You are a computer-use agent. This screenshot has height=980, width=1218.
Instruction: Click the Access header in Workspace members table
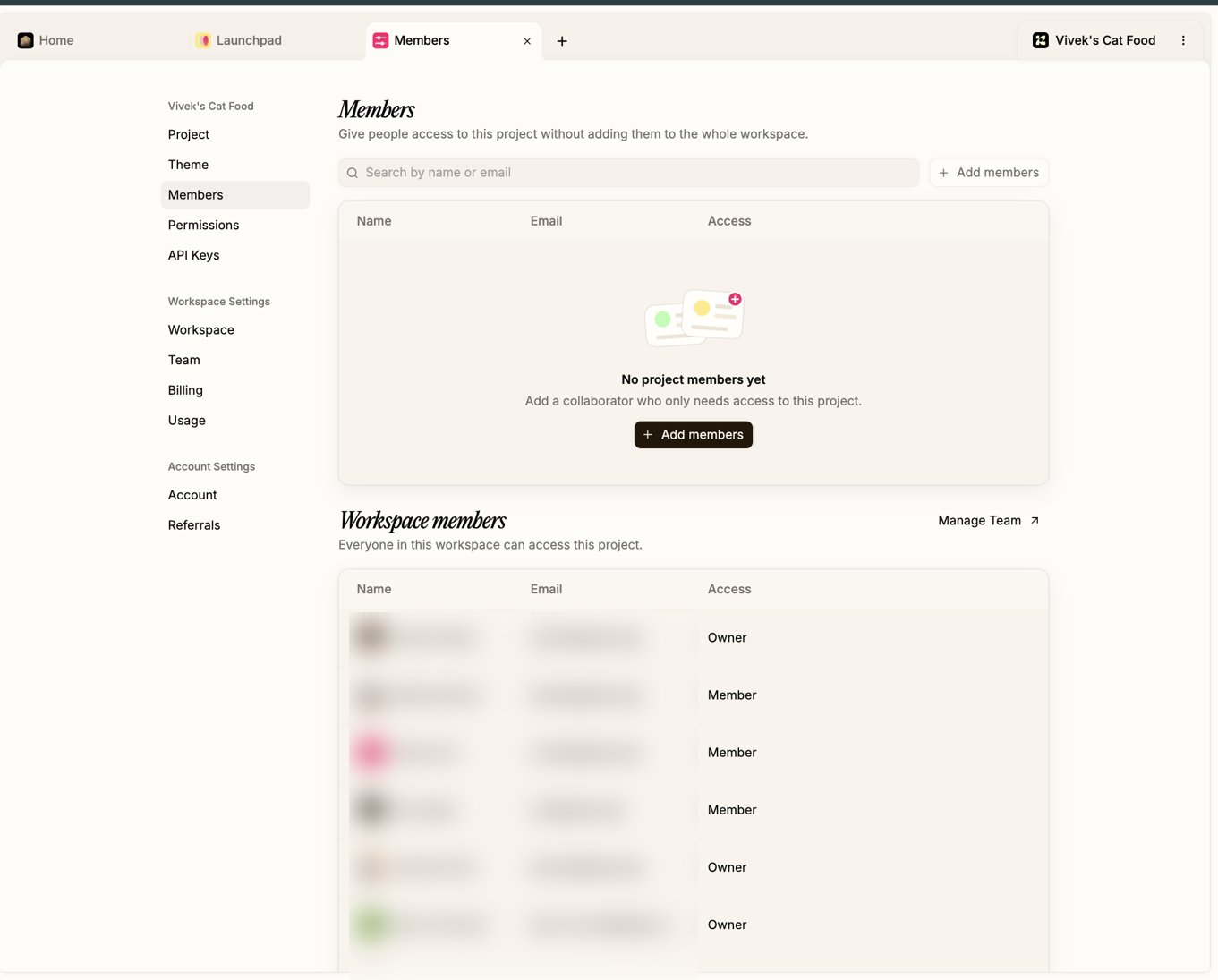(x=729, y=589)
